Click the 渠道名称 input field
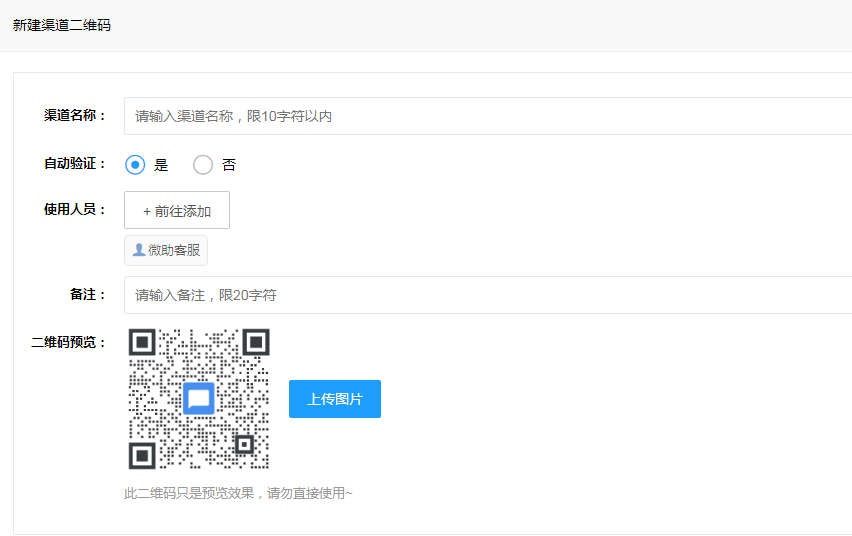This screenshot has height=536, width=852. pos(488,116)
